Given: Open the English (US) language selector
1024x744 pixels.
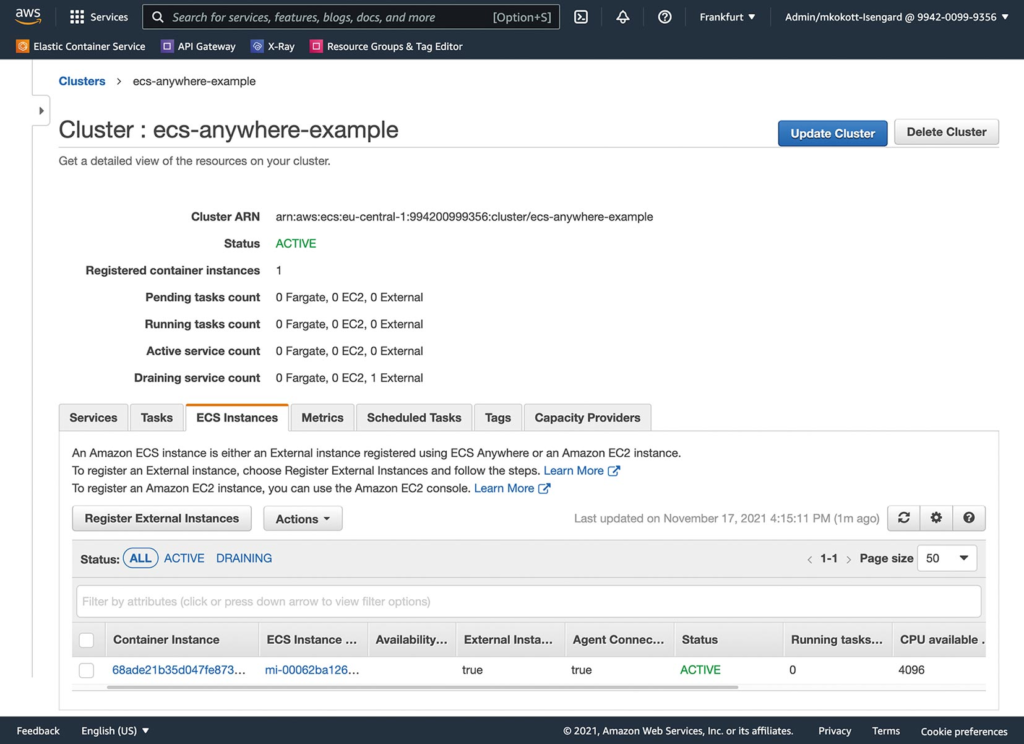Looking at the screenshot, I should (x=115, y=731).
